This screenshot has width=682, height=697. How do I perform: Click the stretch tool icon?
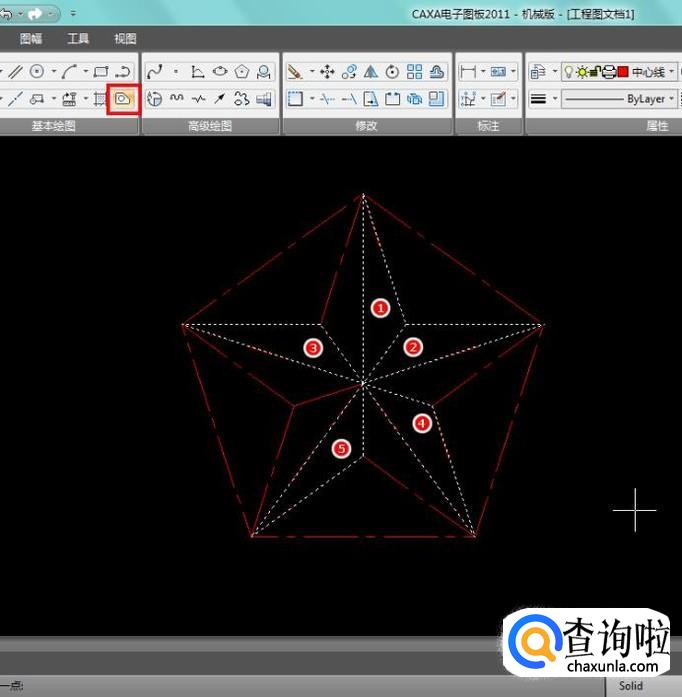point(371,99)
